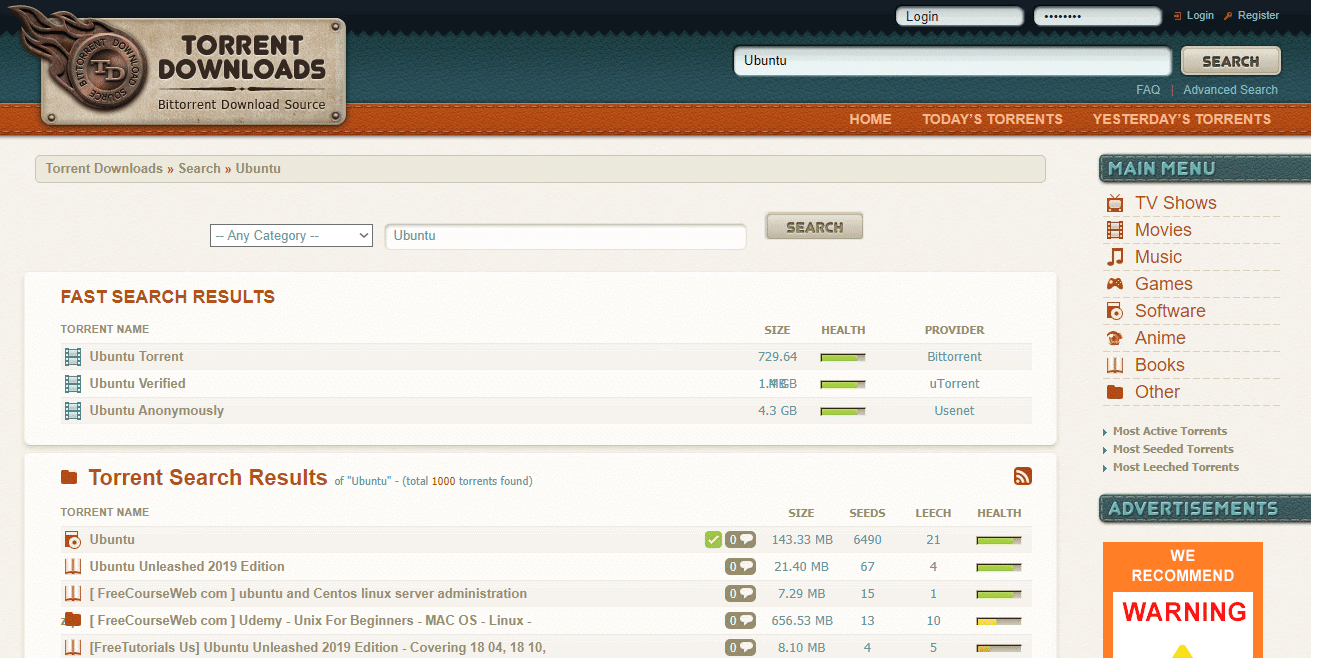
Task: Click the Software disc icon
Action: [x=1114, y=311]
